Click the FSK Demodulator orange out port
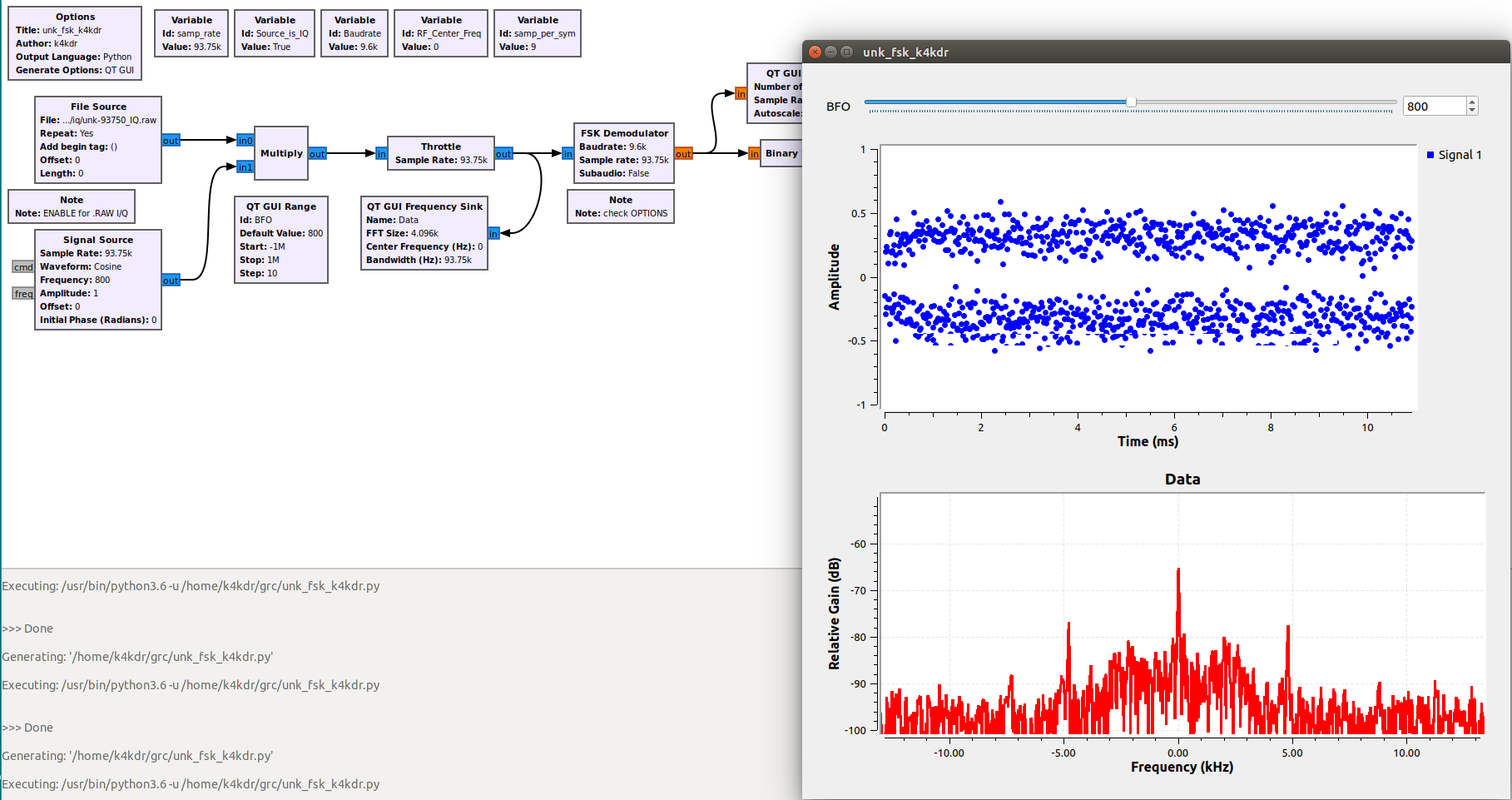Viewport: 1512px width, 800px height. (683, 154)
